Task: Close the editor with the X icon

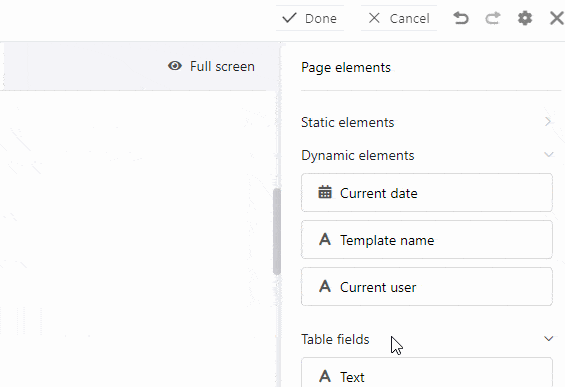Action: tap(557, 18)
